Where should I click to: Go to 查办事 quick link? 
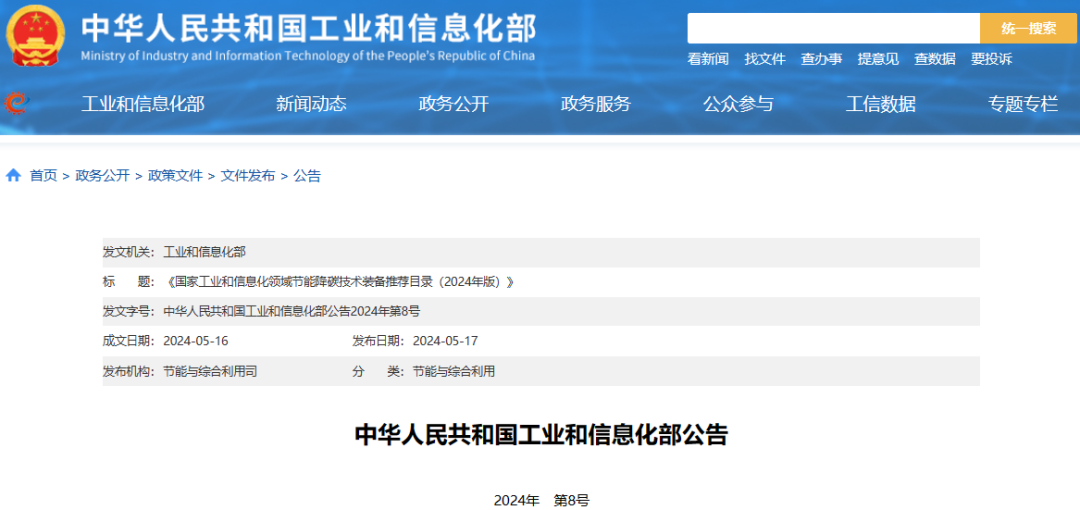[x=821, y=59]
